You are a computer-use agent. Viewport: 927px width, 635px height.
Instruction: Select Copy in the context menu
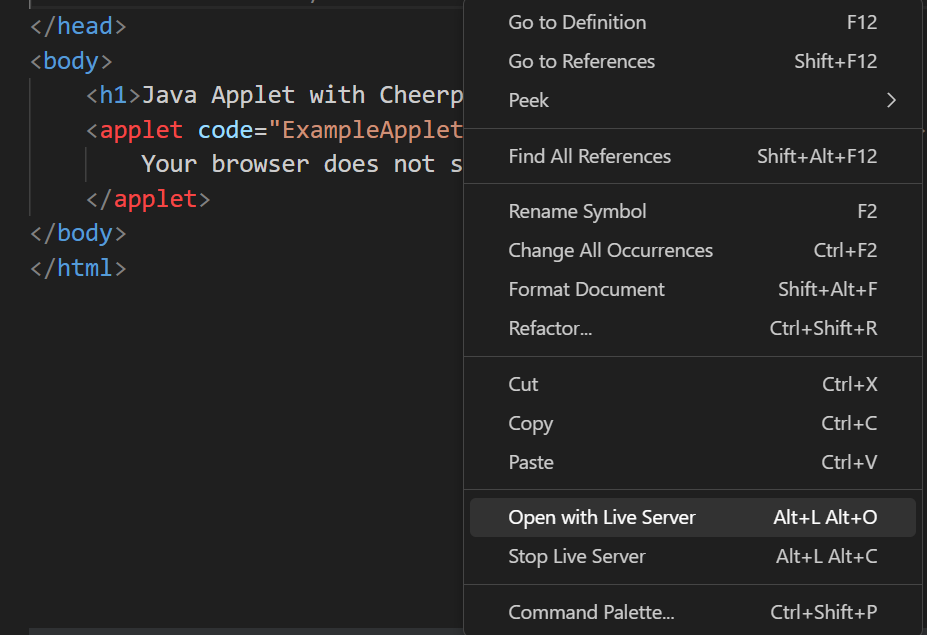click(x=692, y=424)
